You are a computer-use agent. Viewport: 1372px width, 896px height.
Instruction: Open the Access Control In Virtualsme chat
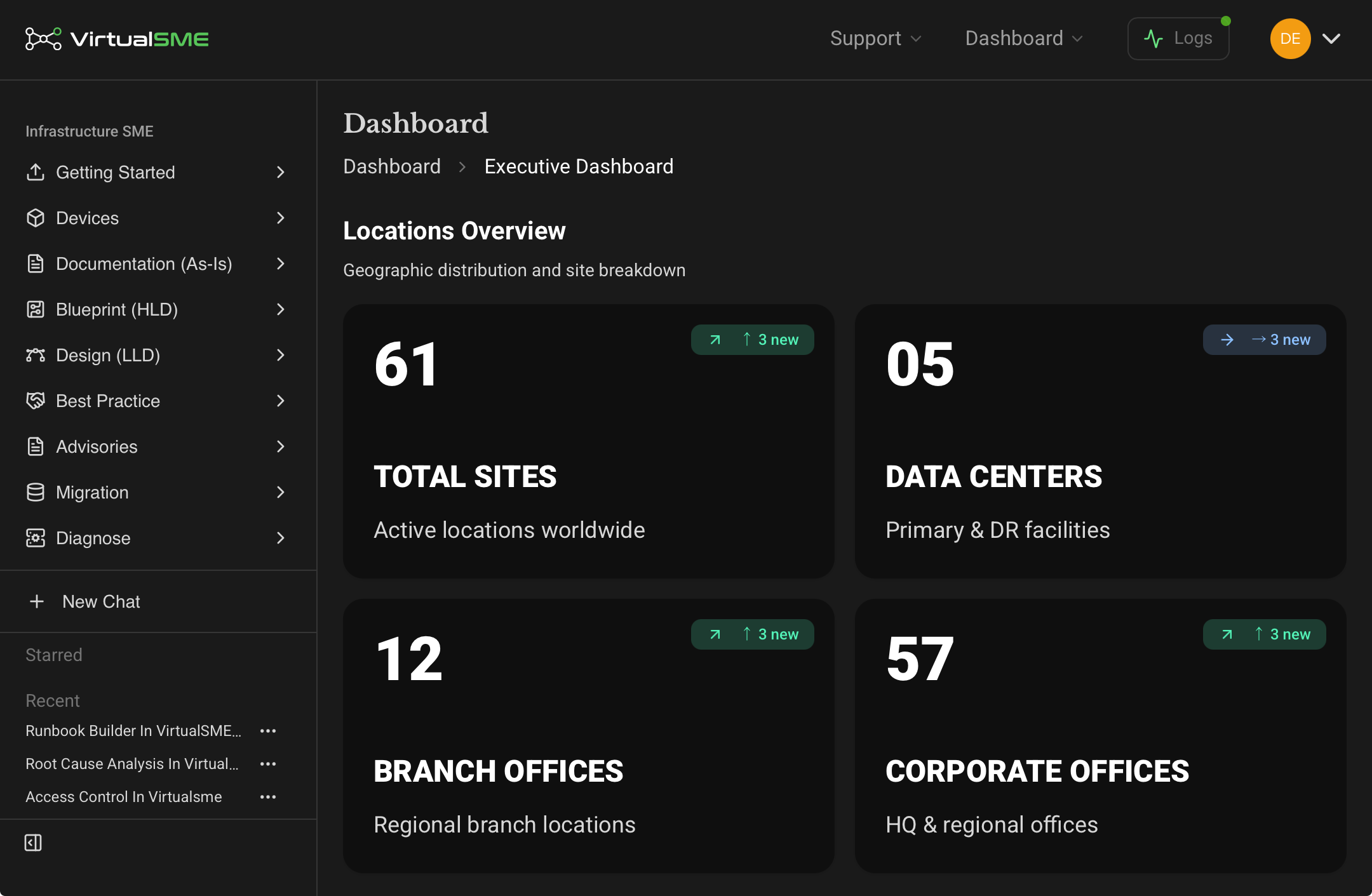124,797
